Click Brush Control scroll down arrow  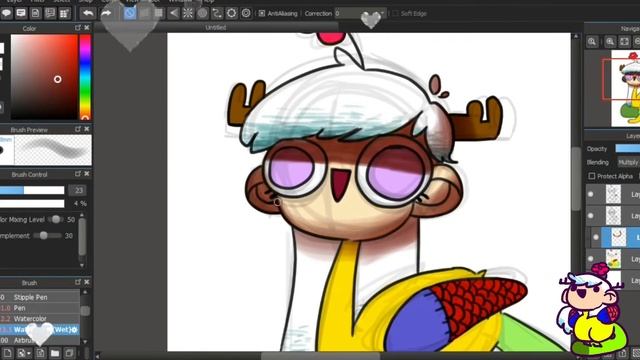(x=82, y=265)
